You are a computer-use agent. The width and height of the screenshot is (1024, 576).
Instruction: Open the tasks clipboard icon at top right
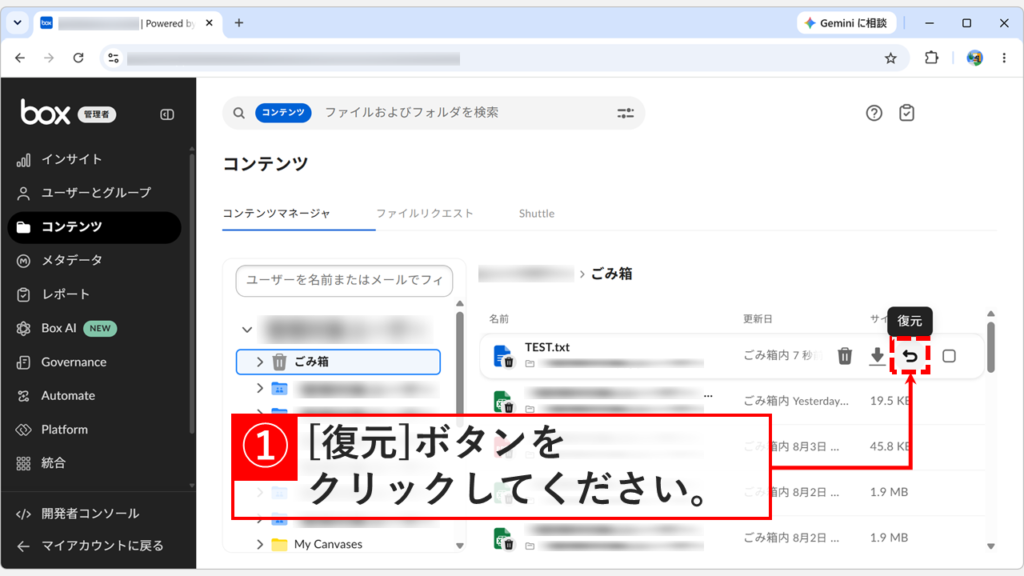coord(906,113)
